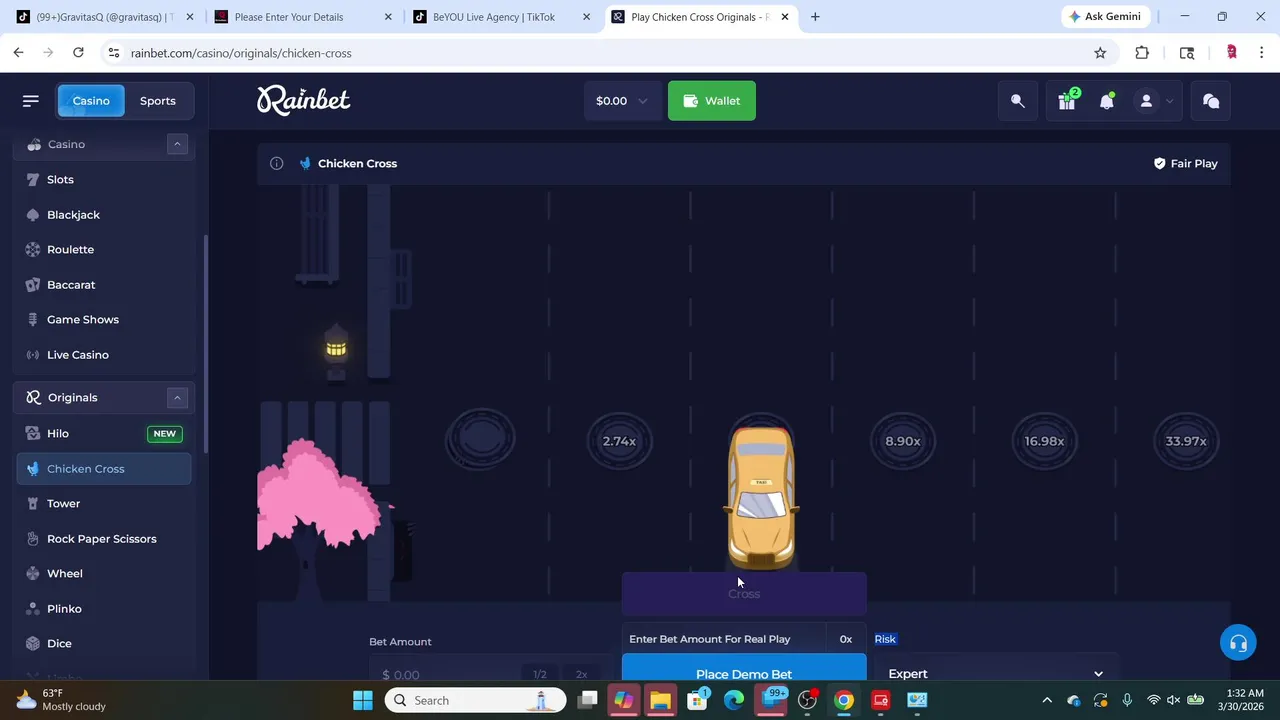Open browser extensions puzzle icon

tap(1142, 53)
